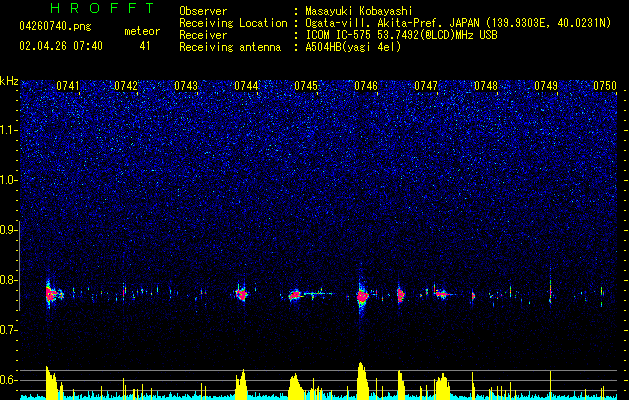The width and height of the screenshot is (629, 400).
Task: Click the observer name Masayuki Kobayashi
Action: 359,11
